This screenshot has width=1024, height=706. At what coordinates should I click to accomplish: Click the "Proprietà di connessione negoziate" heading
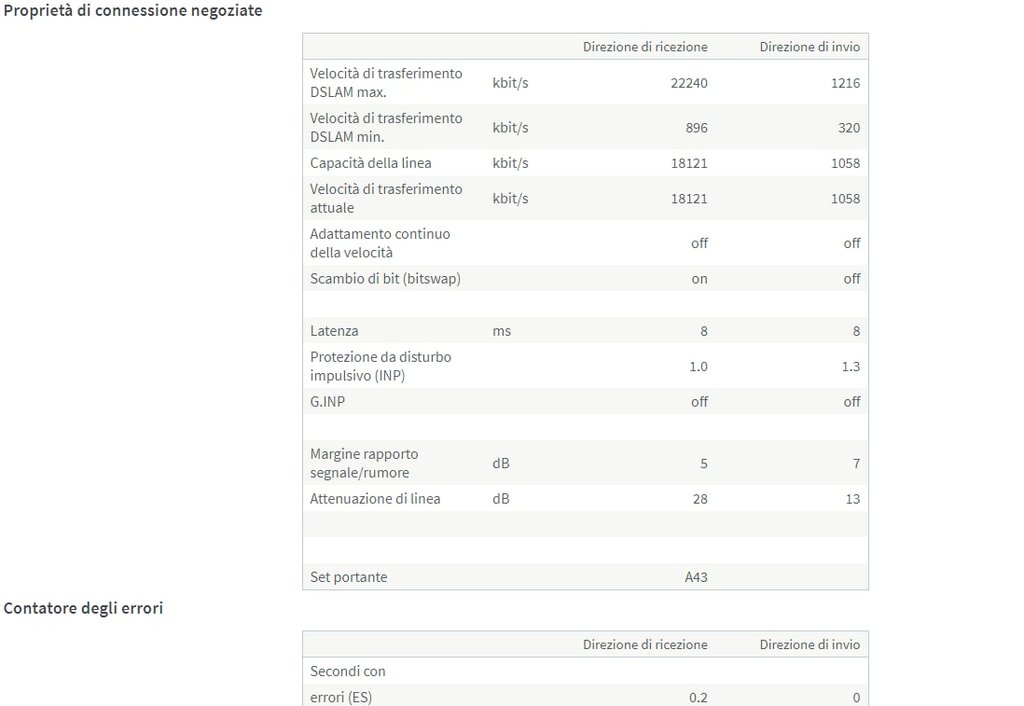point(133,10)
